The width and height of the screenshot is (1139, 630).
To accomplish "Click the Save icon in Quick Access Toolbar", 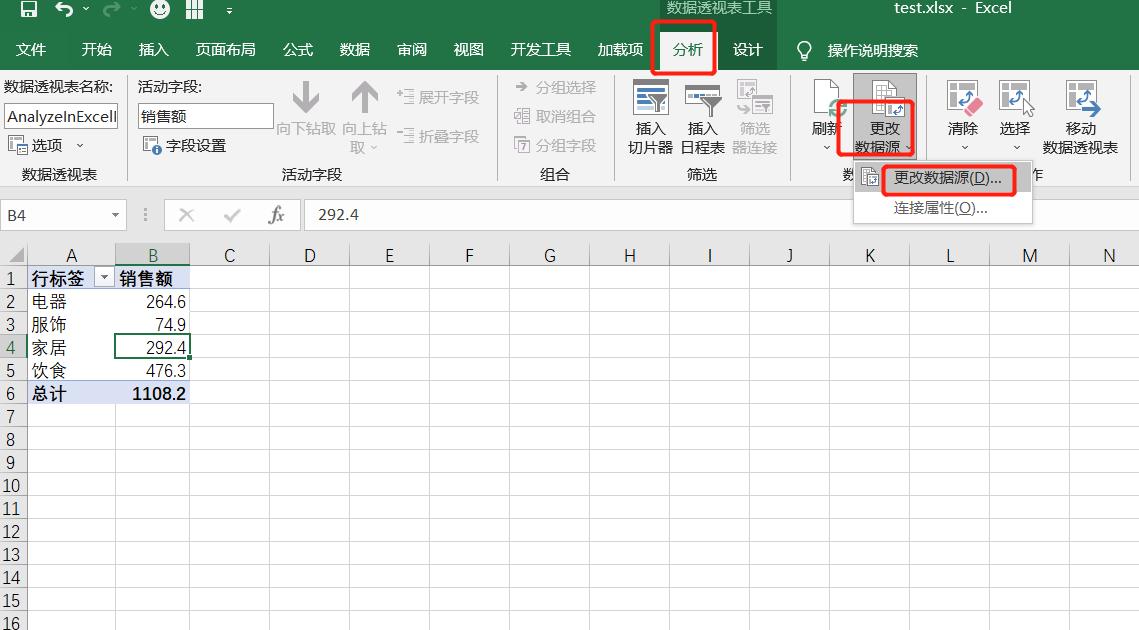I will click(x=27, y=9).
